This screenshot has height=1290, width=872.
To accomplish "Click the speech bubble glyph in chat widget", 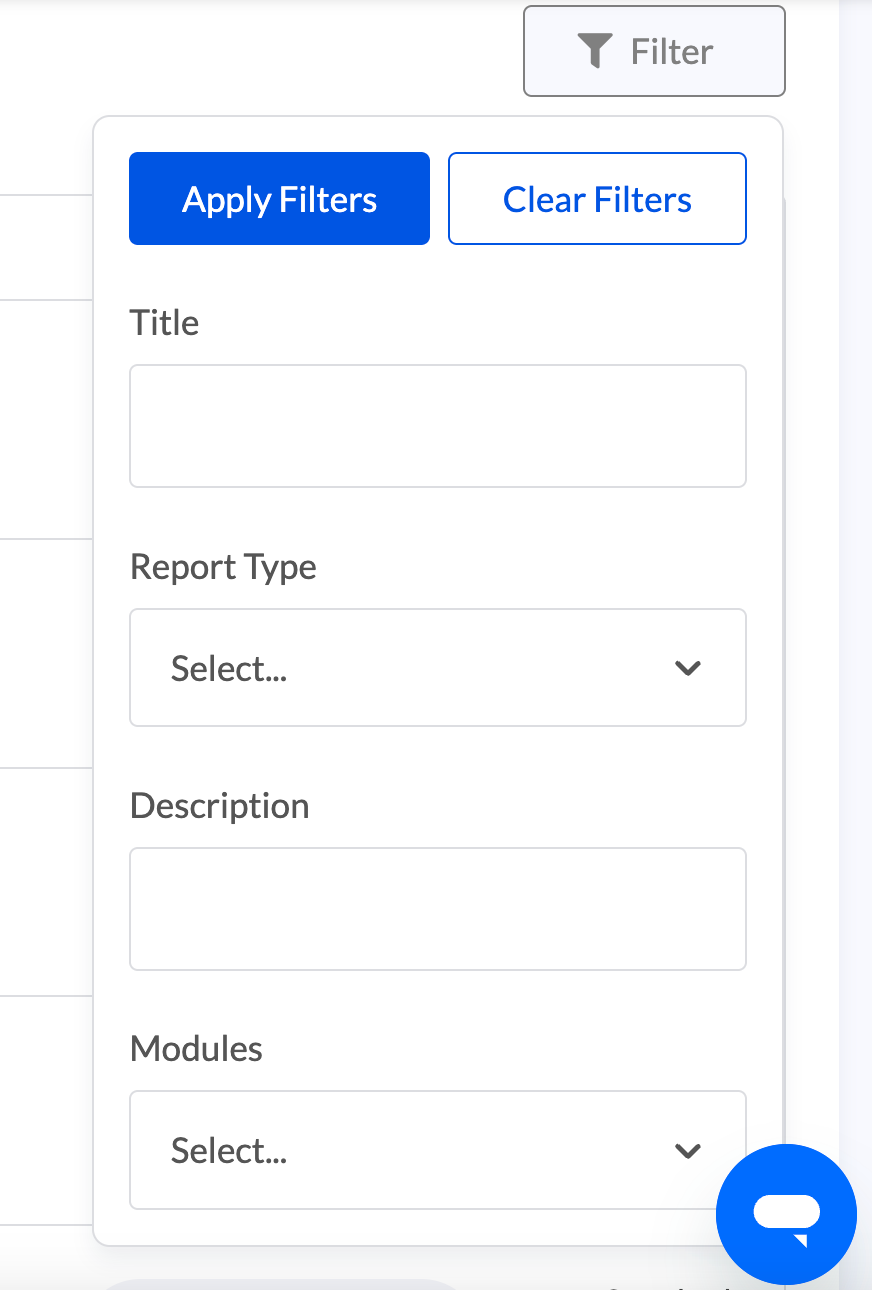I will (x=787, y=1216).
